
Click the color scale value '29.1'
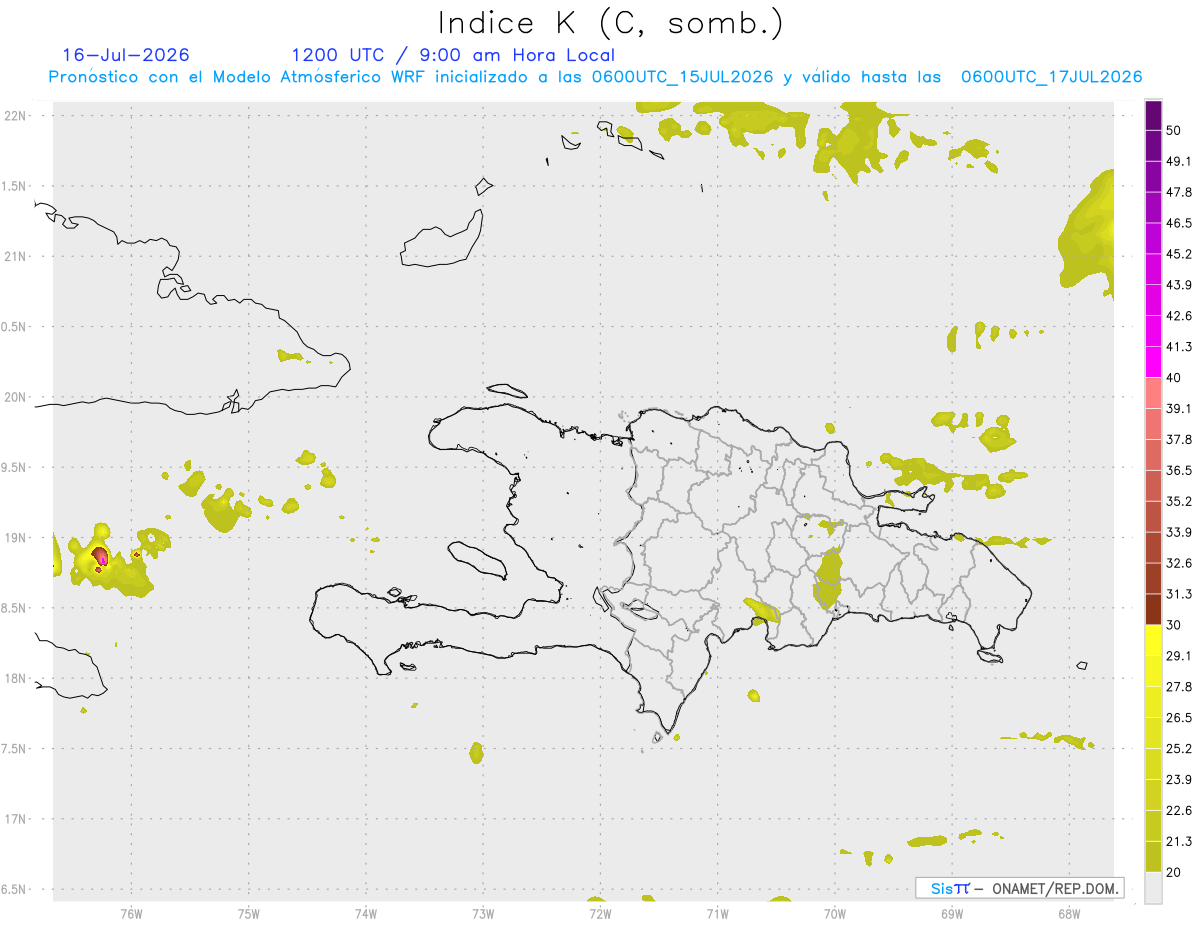(x=1179, y=656)
